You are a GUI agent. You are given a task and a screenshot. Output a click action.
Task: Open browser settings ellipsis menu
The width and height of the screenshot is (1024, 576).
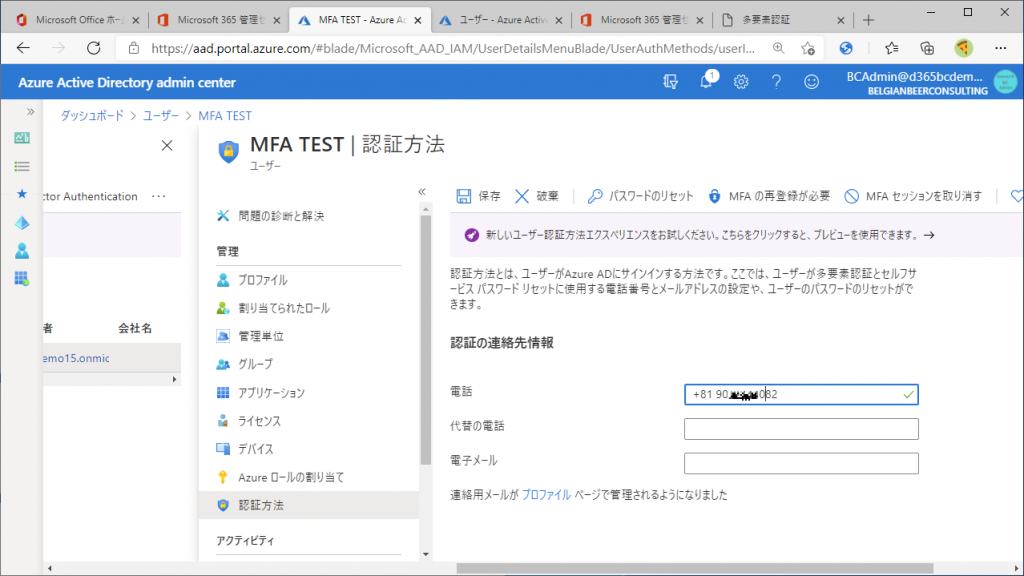click(x=1000, y=48)
